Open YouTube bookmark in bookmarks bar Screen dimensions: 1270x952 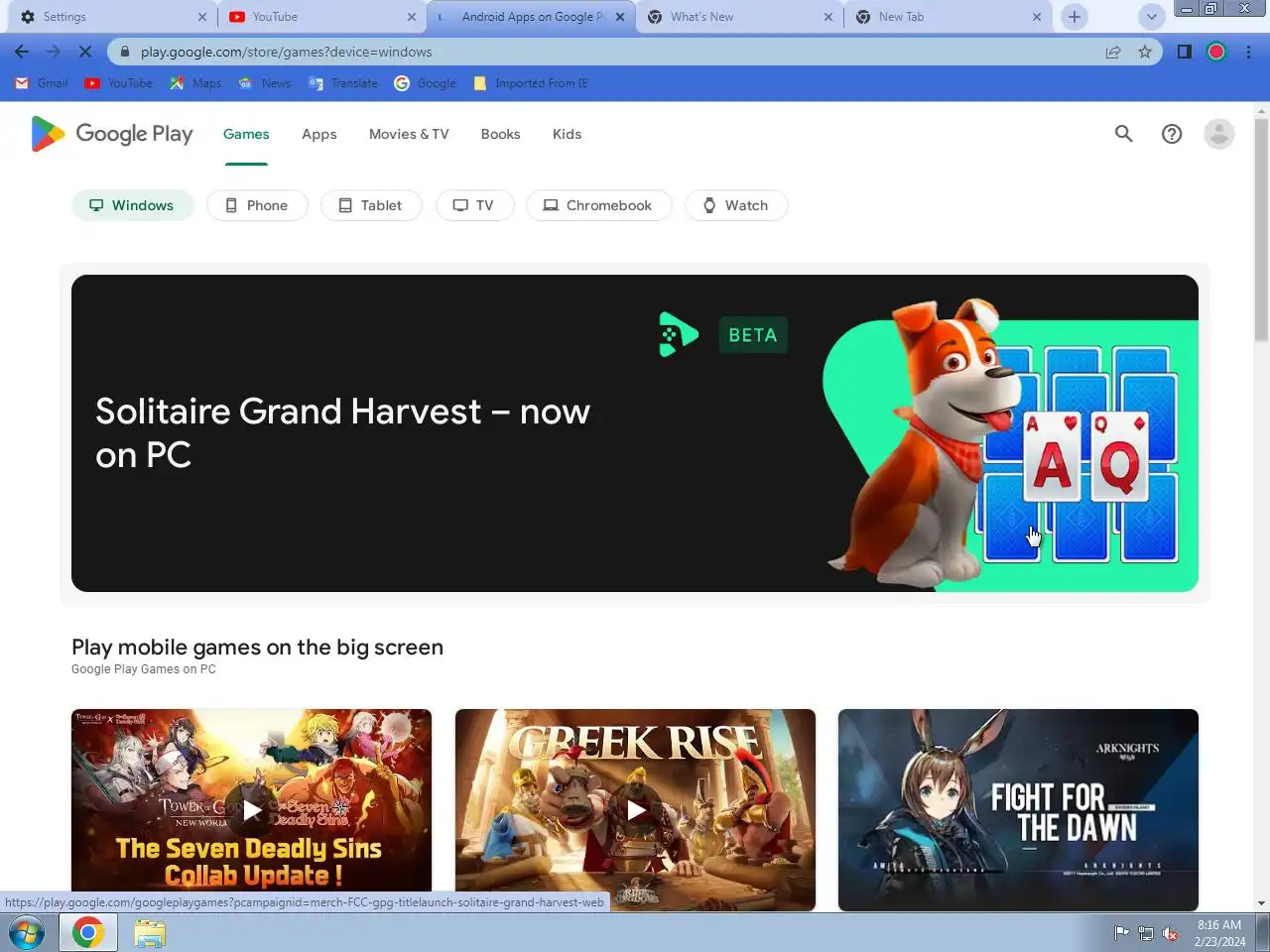coord(119,83)
